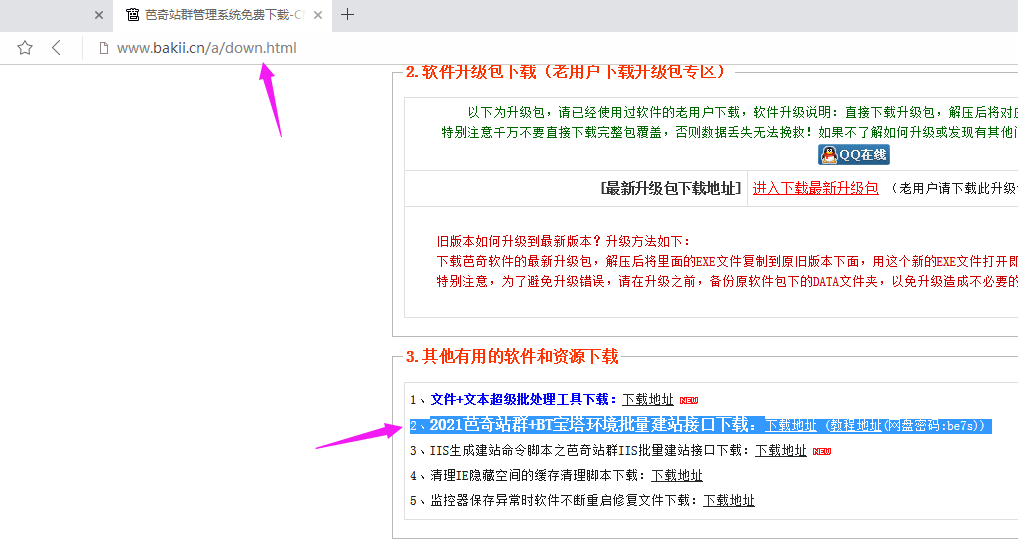Open a new tab with the plus button
The height and width of the screenshot is (545, 1018).
347,14
